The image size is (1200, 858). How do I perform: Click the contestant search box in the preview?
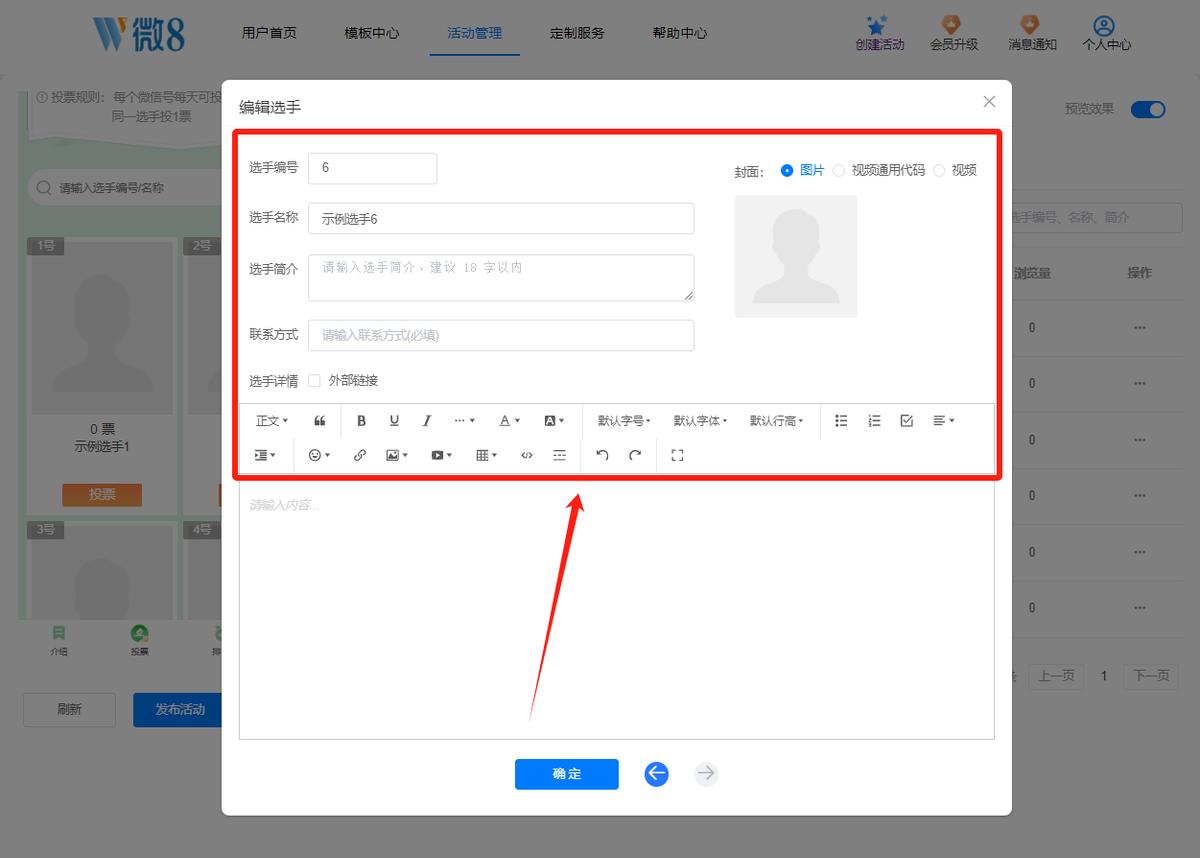125,188
